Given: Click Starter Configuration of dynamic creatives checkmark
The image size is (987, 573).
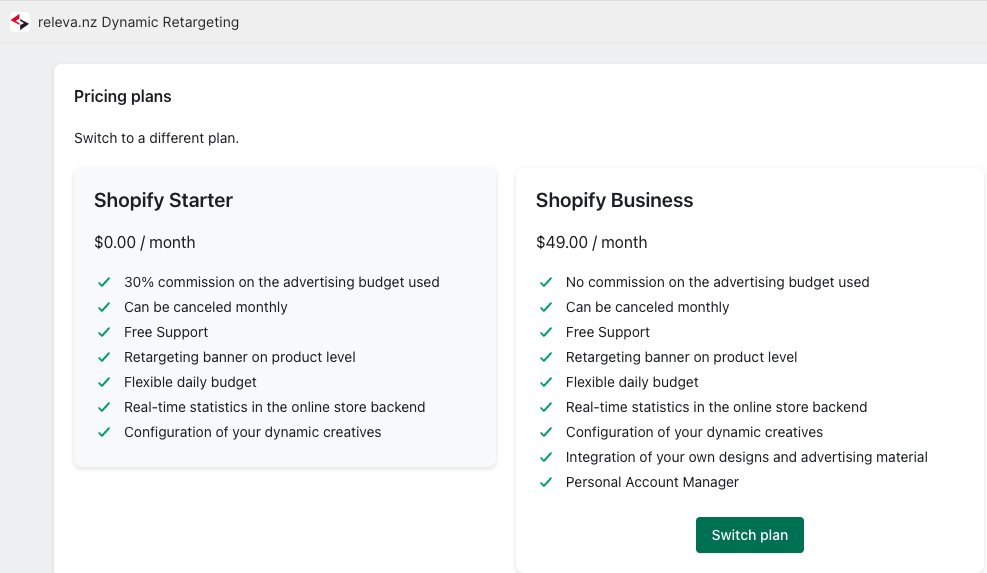Looking at the screenshot, I should point(104,432).
